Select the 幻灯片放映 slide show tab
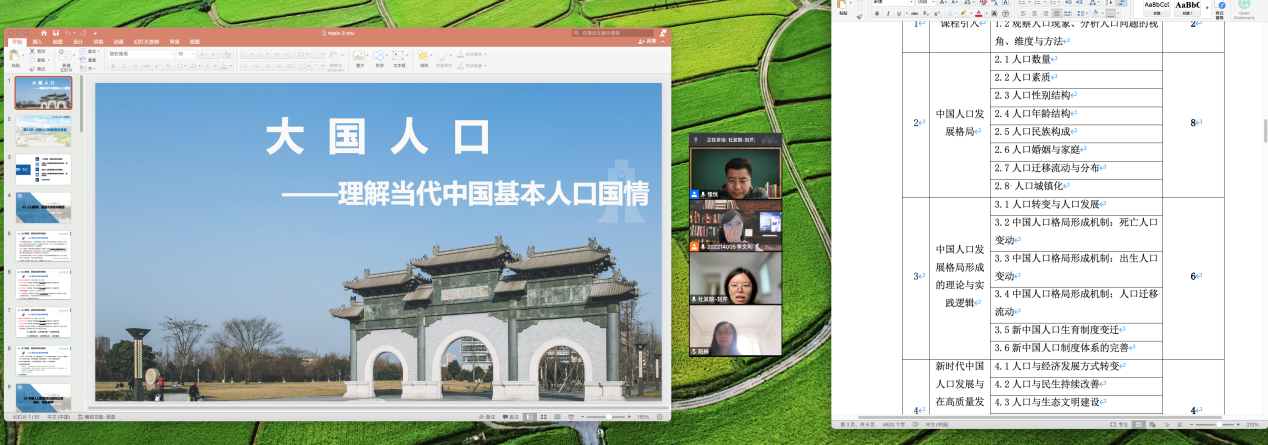 point(147,42)
